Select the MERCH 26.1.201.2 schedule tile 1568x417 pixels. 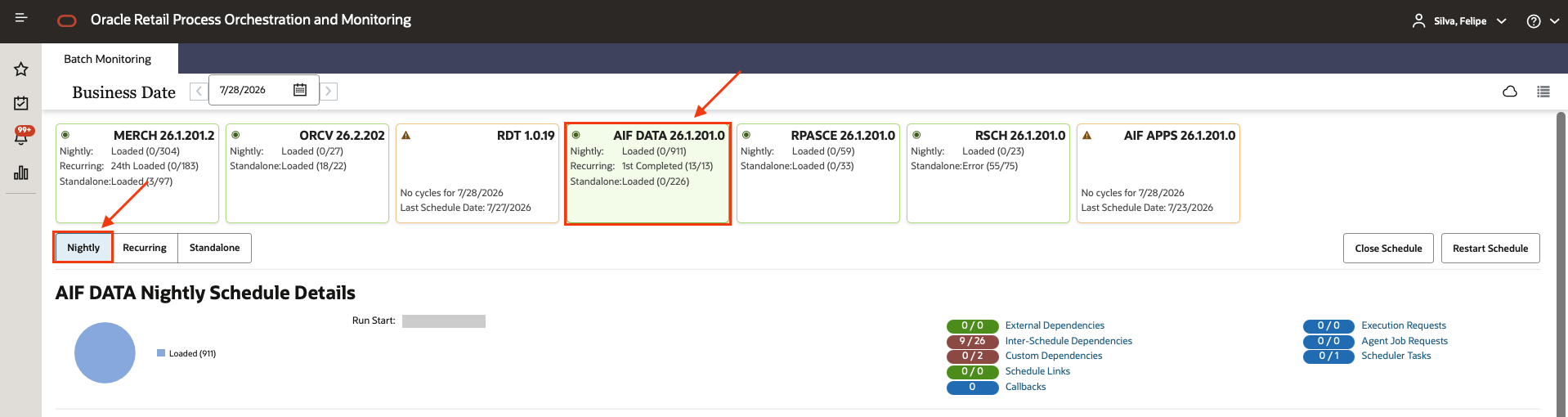click(x=137, y=173)
